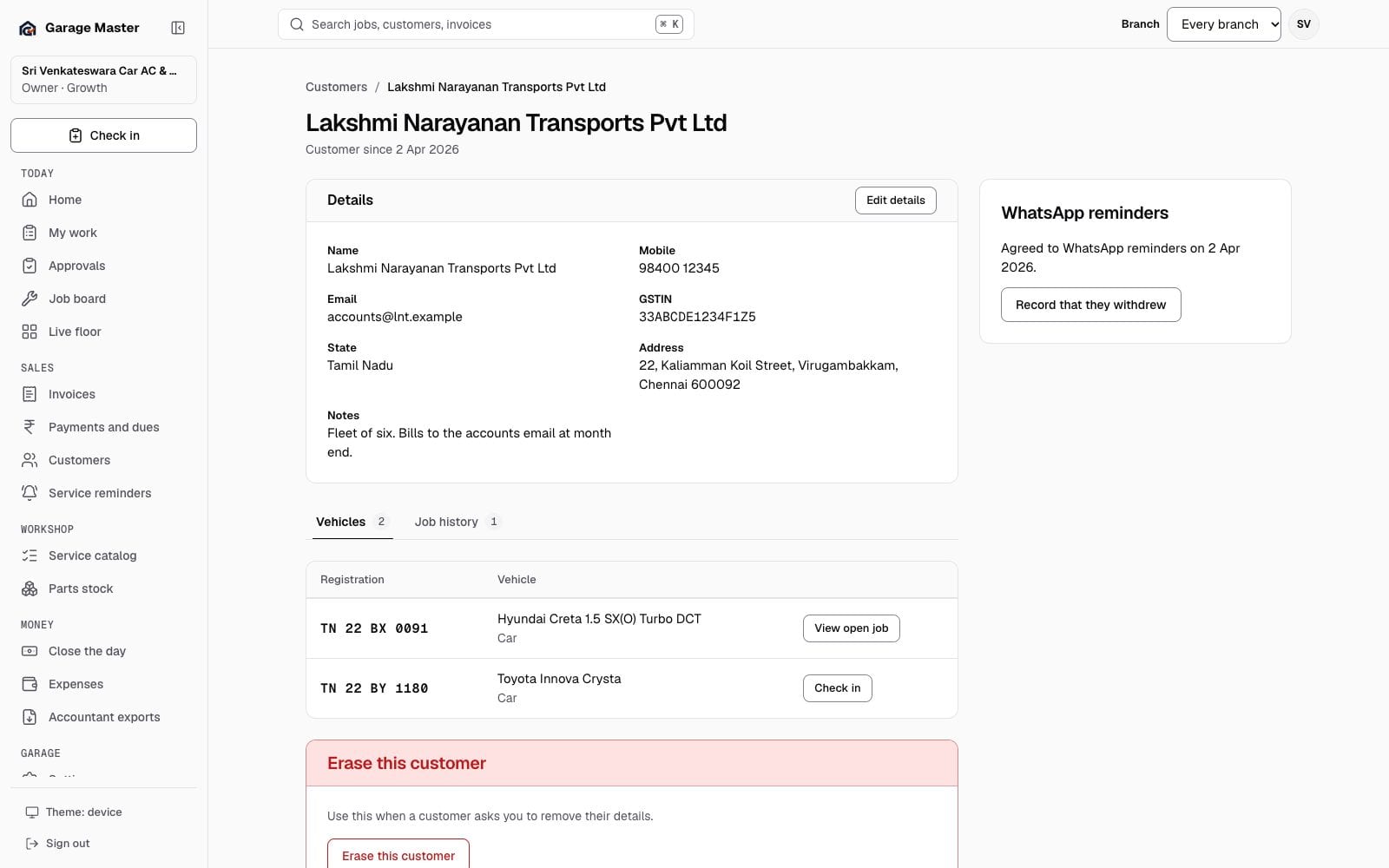This screenshot has width=1389, height=868.
Task: Click the magnifier icon in search bar
Action: coord(297,24)
